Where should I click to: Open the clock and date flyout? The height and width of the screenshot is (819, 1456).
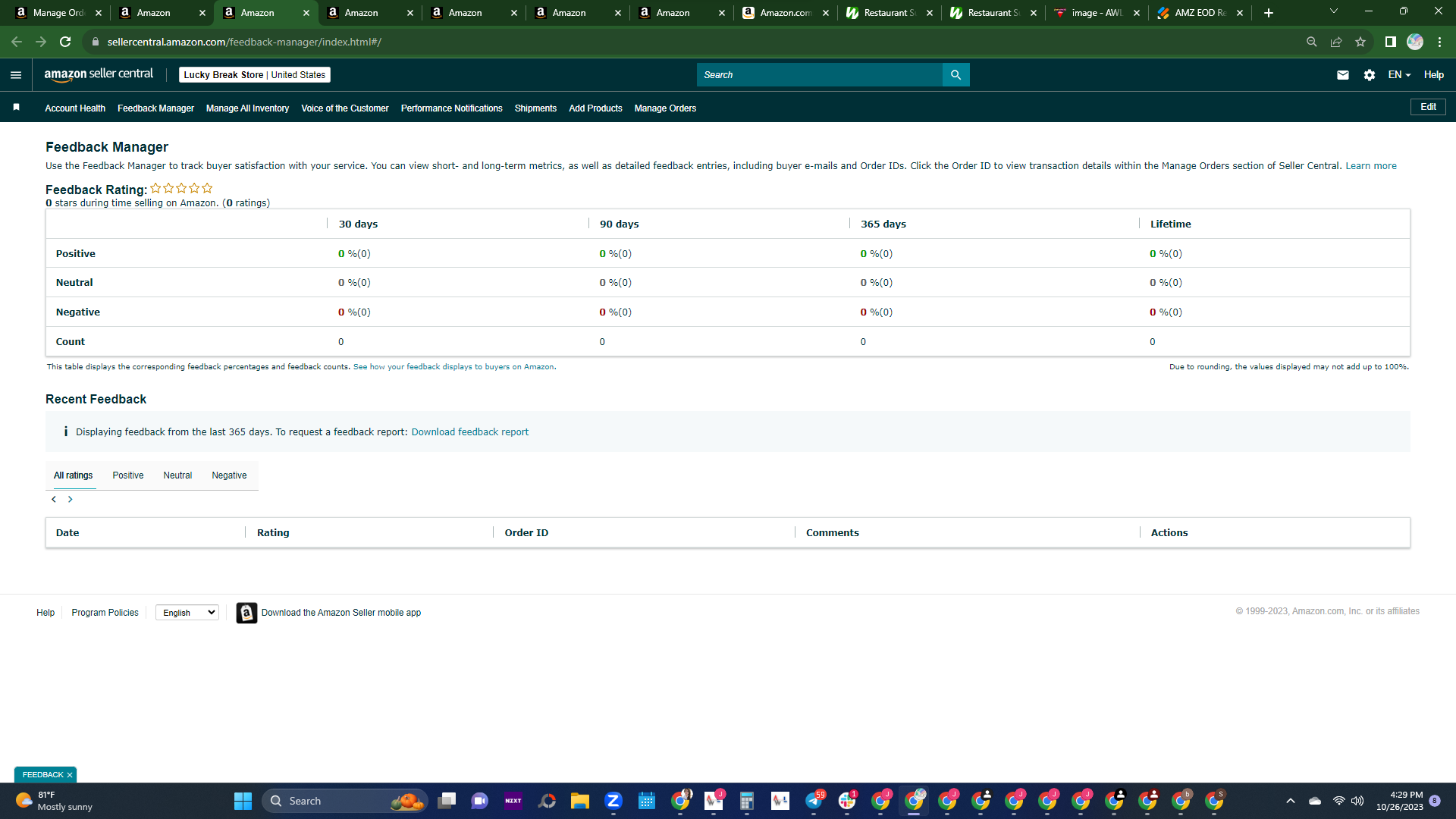(x=1400, y=801)
